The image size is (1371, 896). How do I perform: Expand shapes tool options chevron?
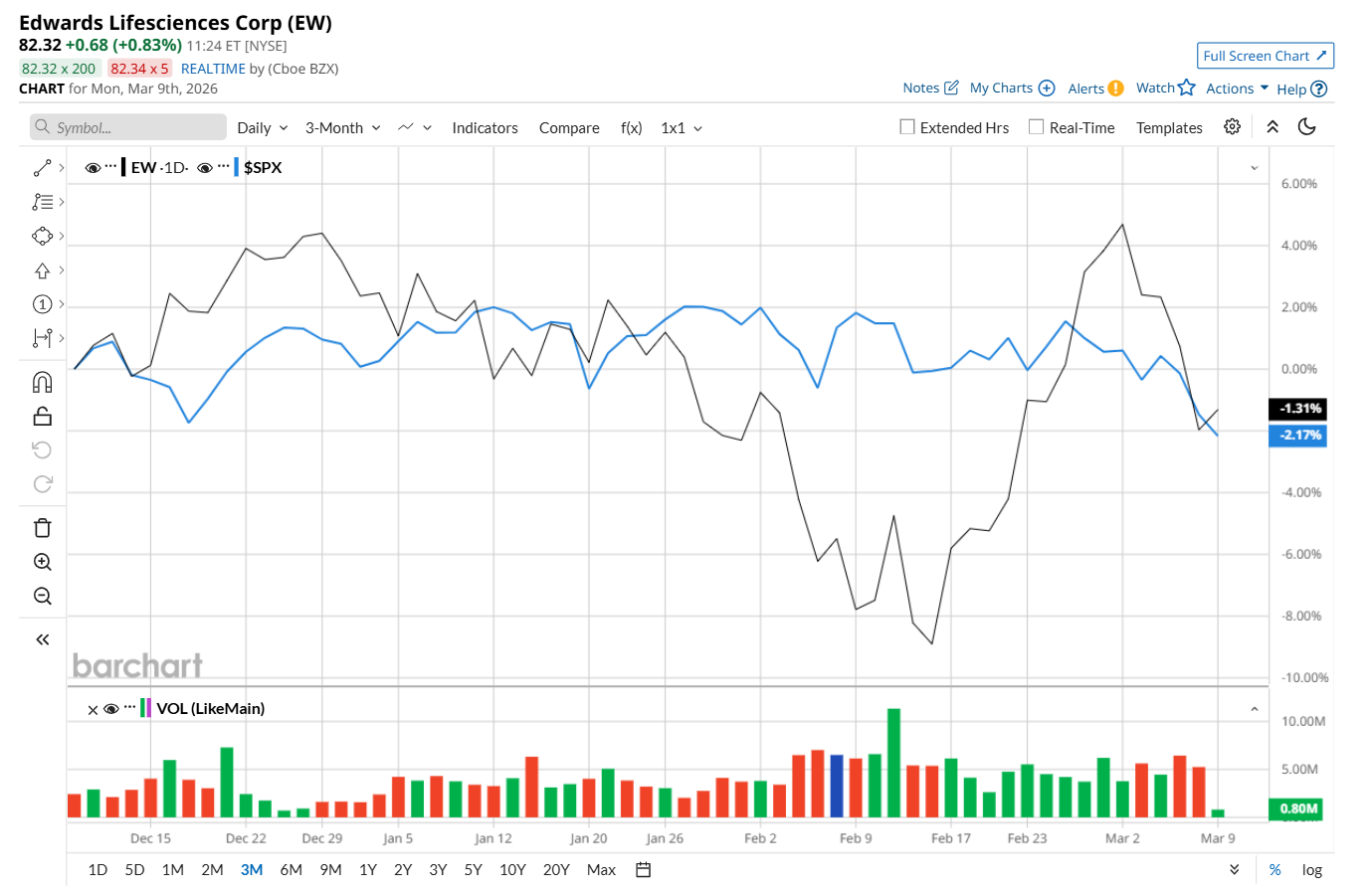tap(62, 236)
